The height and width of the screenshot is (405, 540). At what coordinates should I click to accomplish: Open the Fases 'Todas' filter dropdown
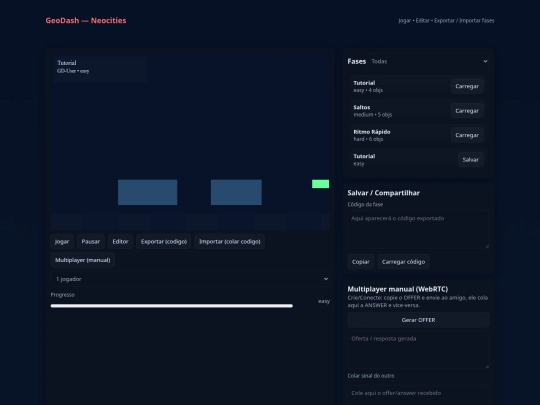(429, 61)
